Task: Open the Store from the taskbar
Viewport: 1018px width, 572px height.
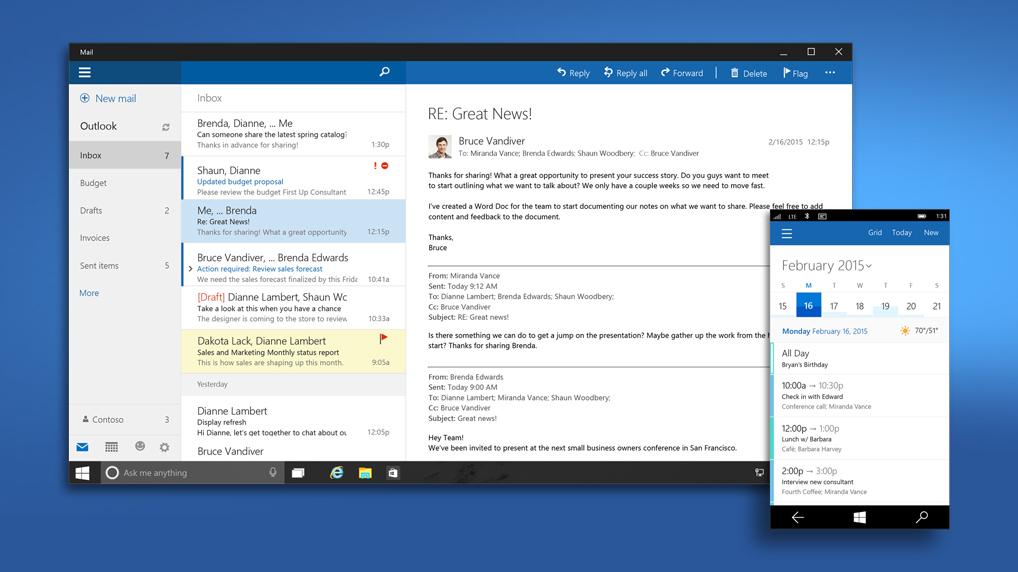Action: point(393,473)
